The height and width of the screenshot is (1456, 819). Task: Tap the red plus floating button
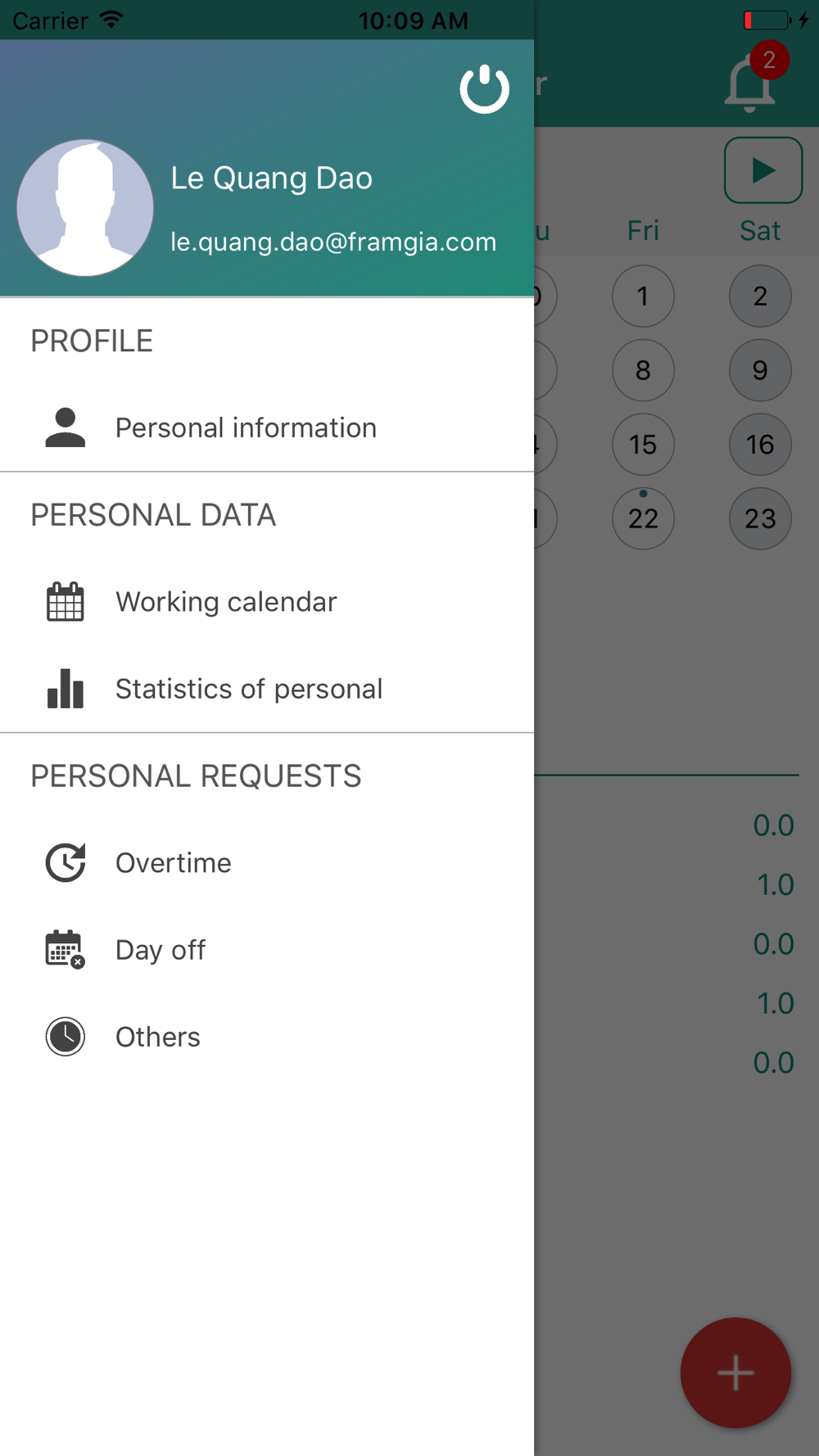[735, 1372]
